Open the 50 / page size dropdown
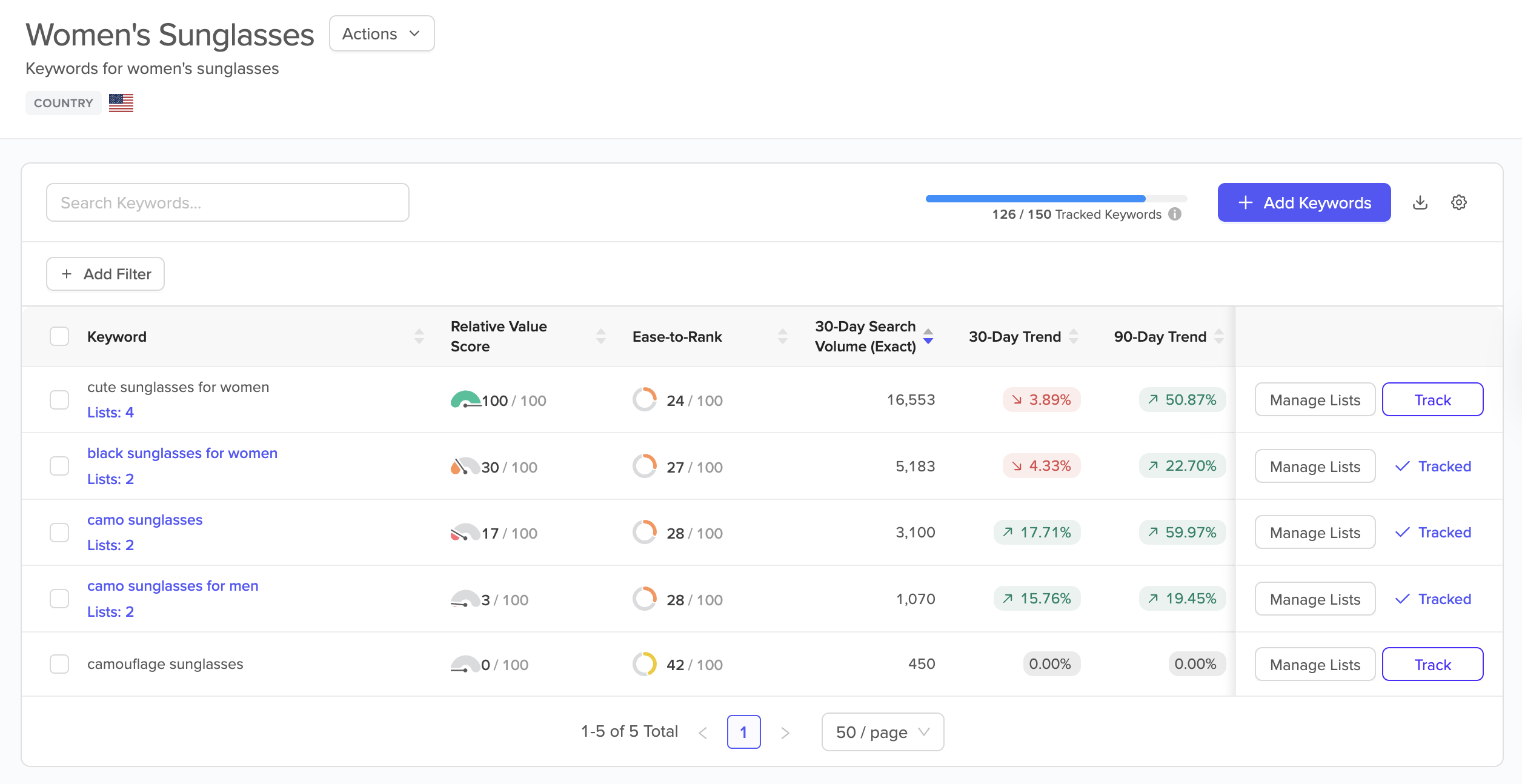 [883, 732]
